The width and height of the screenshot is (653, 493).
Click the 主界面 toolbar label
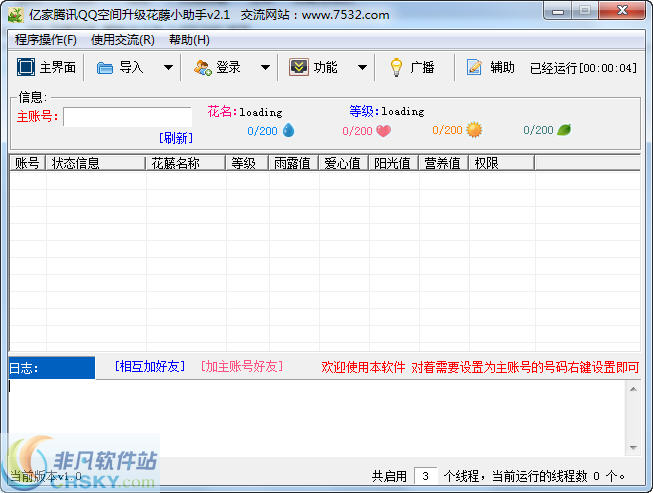[58, 67]
